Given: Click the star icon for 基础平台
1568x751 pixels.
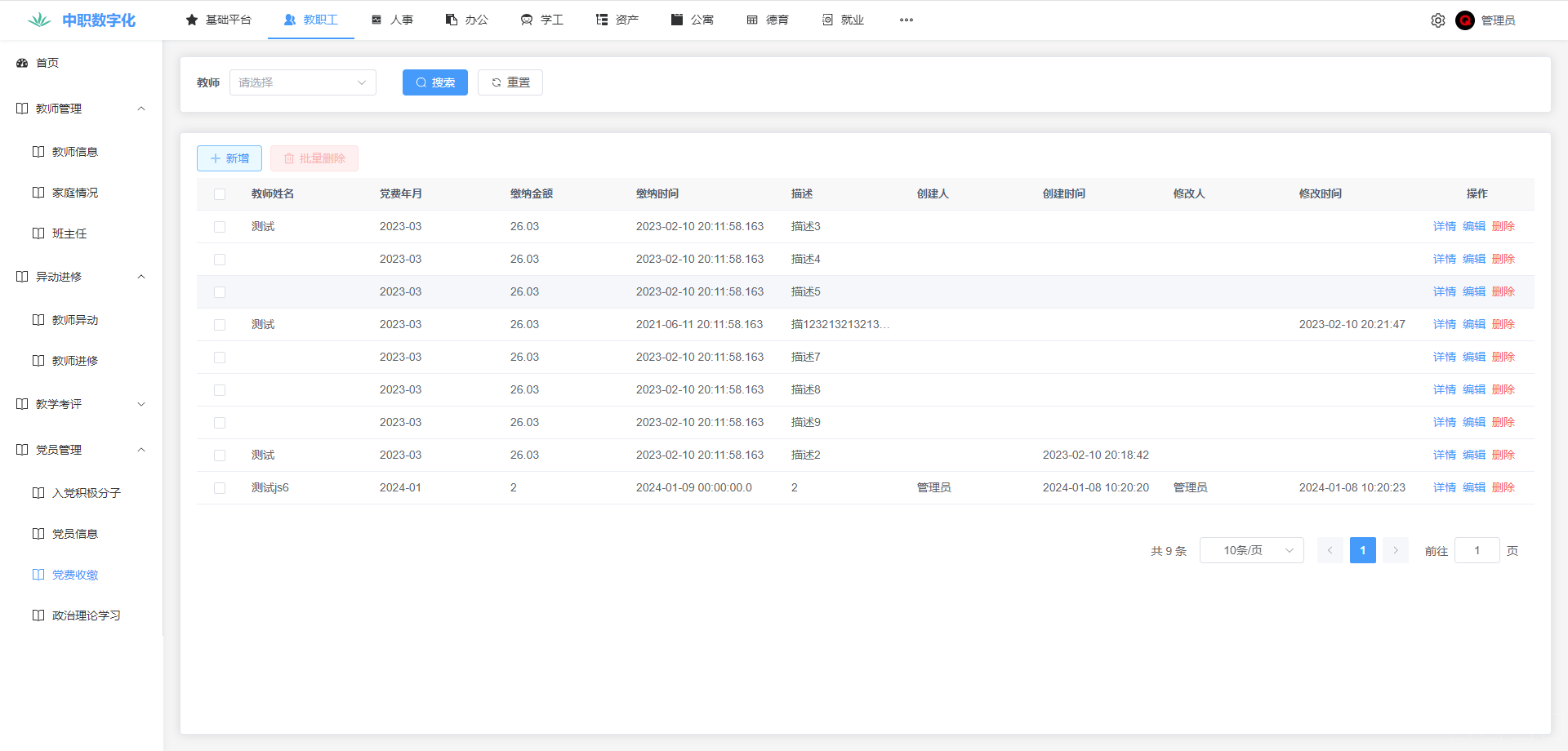Looking at the screenshot, I should (x=192, y=20).
